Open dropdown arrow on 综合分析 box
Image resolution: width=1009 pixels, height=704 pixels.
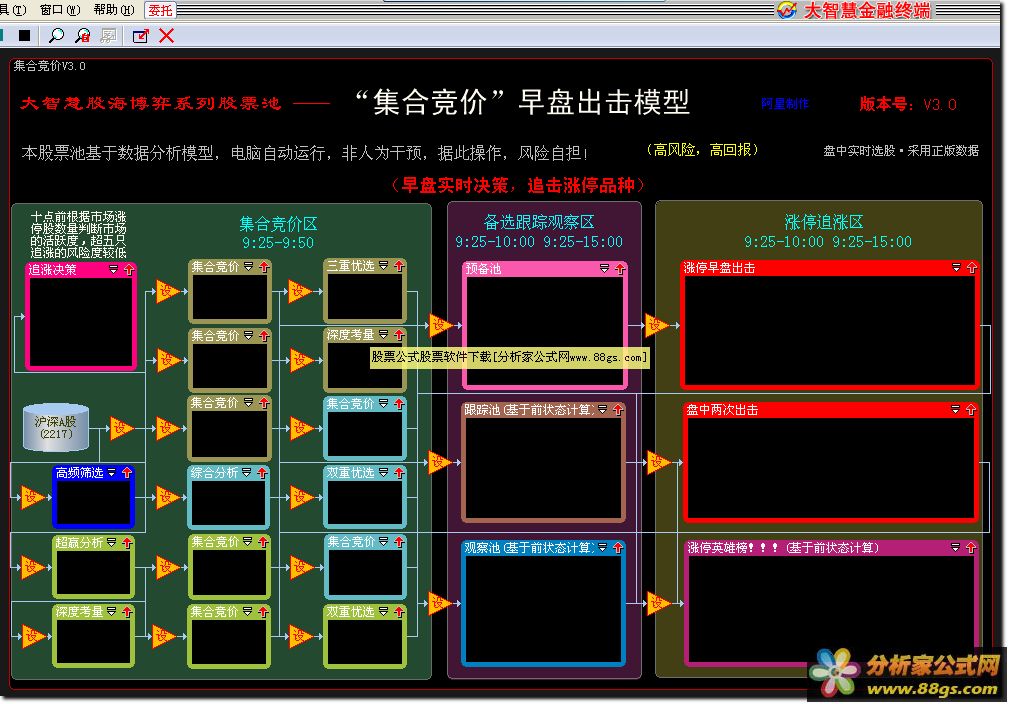[246, 473]
